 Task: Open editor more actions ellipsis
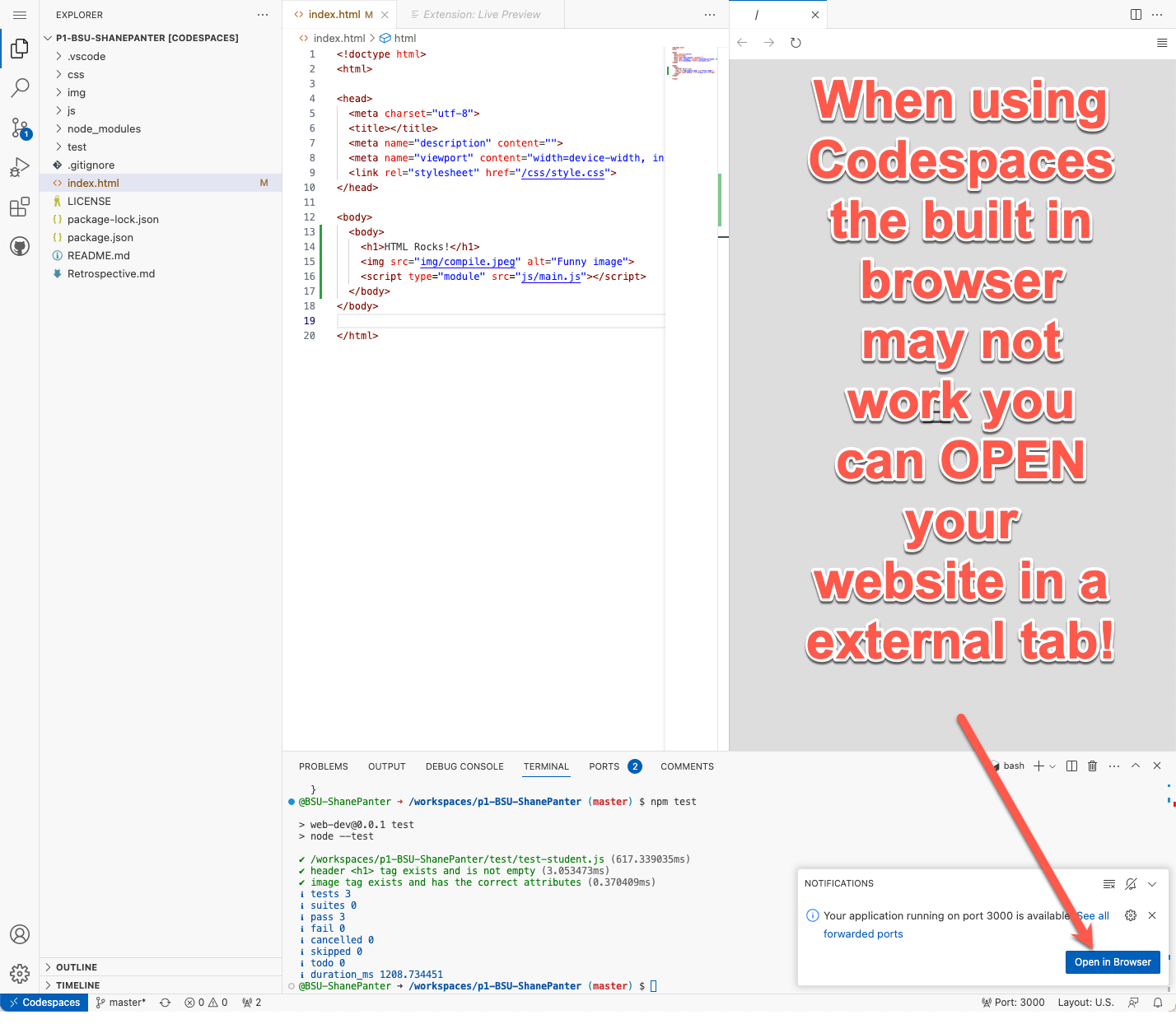pyautogui.click(x=710, y=15)
